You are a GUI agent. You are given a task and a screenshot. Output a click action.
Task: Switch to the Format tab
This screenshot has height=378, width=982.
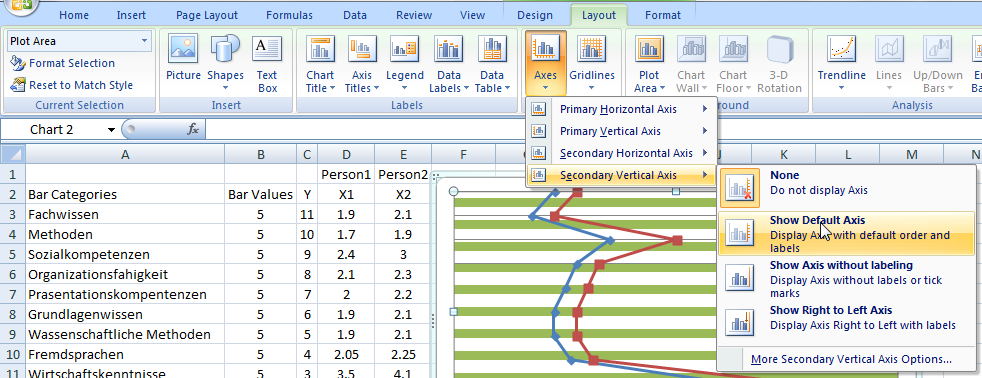(x=662, y=15)
